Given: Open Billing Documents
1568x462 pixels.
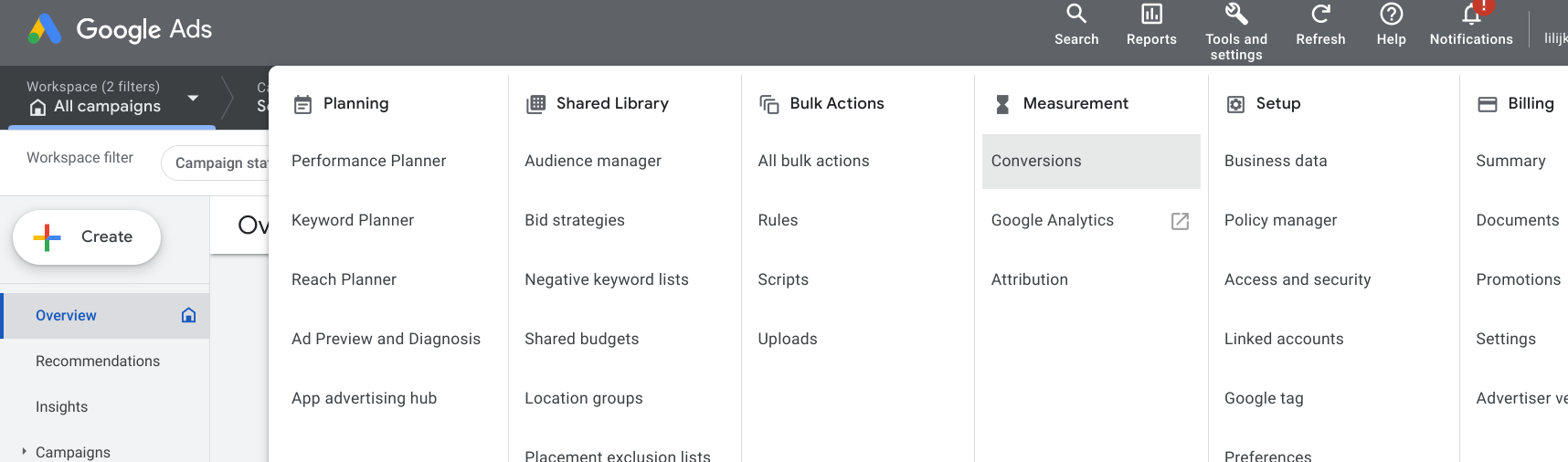Looking at the screenshot, I should coord(1518,220).
